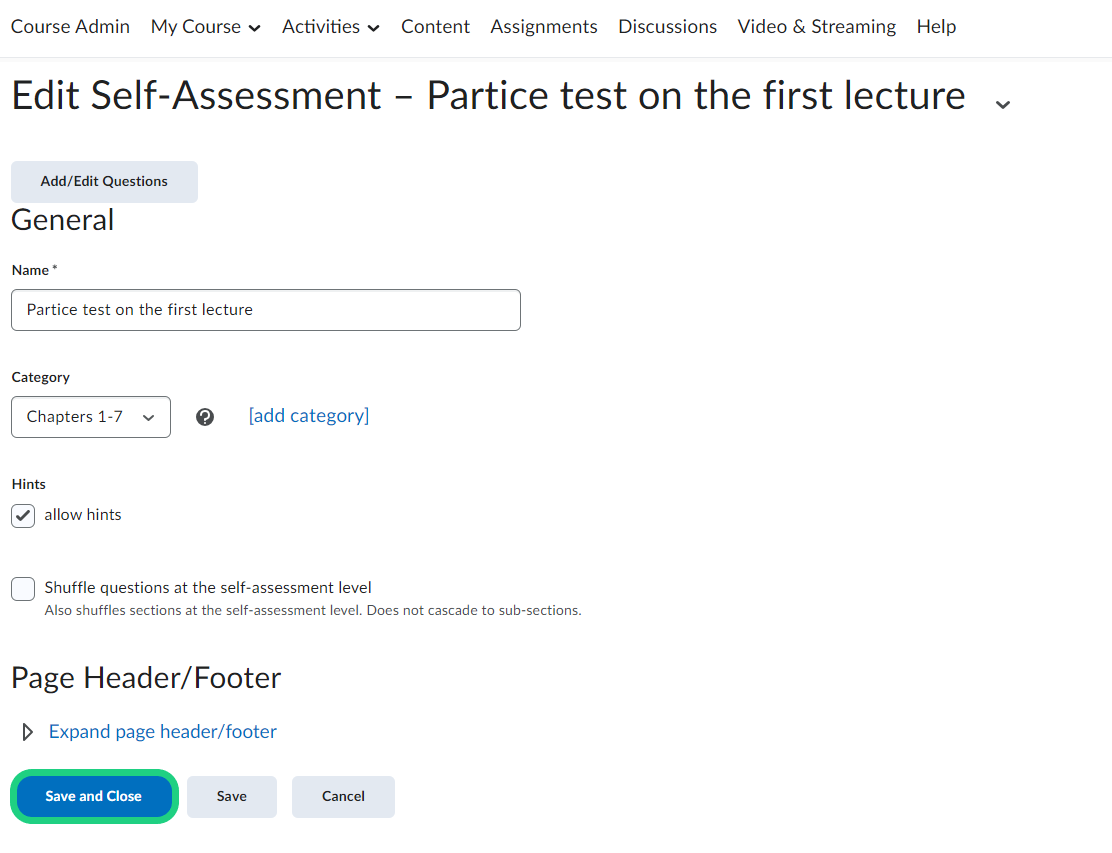Click the add category link
1112x853 pixels.
pyautogui.click(x=309, y=416)
